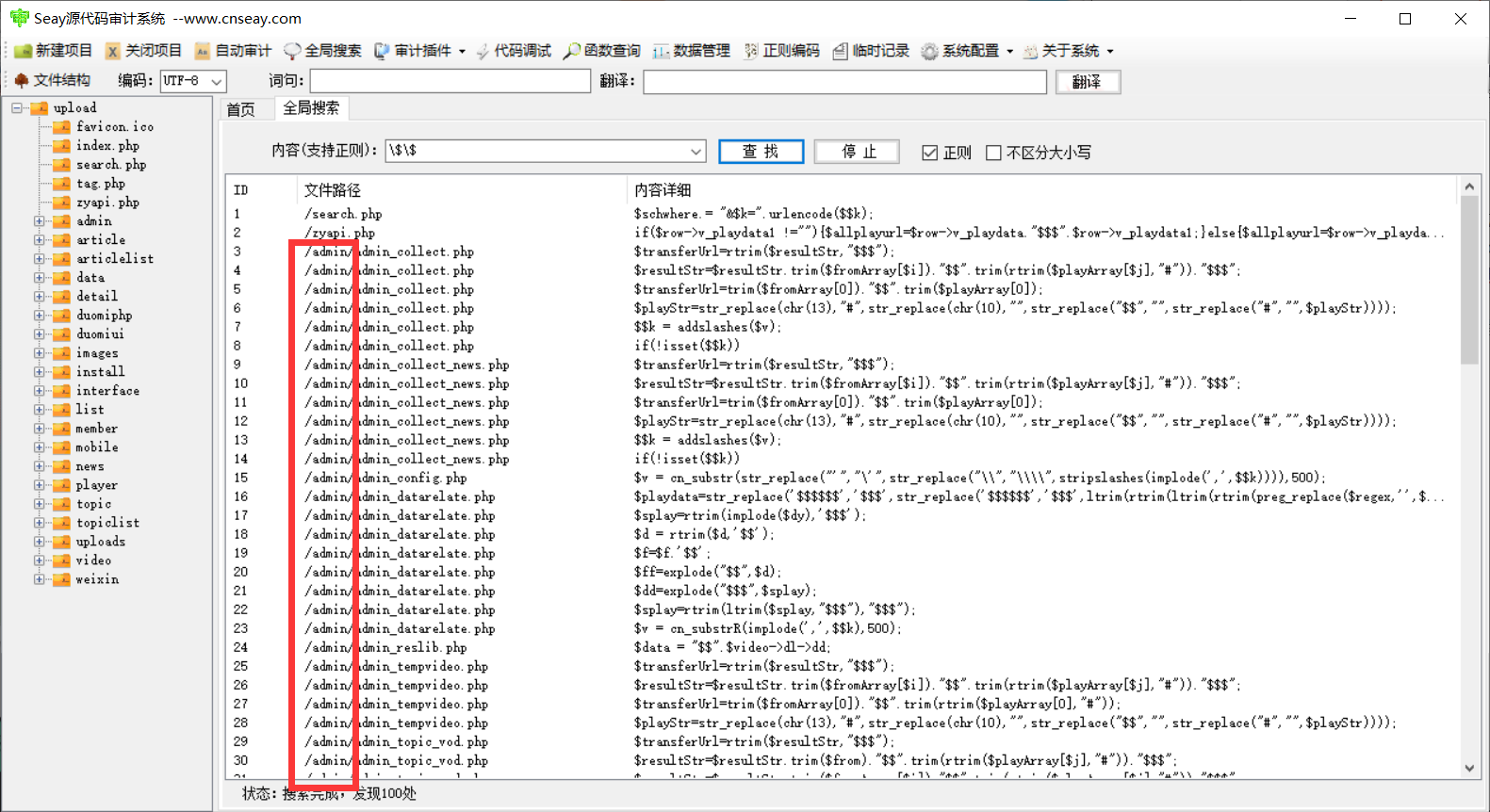1490x812 pixels.
Task: Switch to the 首页 (Home) tab
Action: tap(241, 109)
